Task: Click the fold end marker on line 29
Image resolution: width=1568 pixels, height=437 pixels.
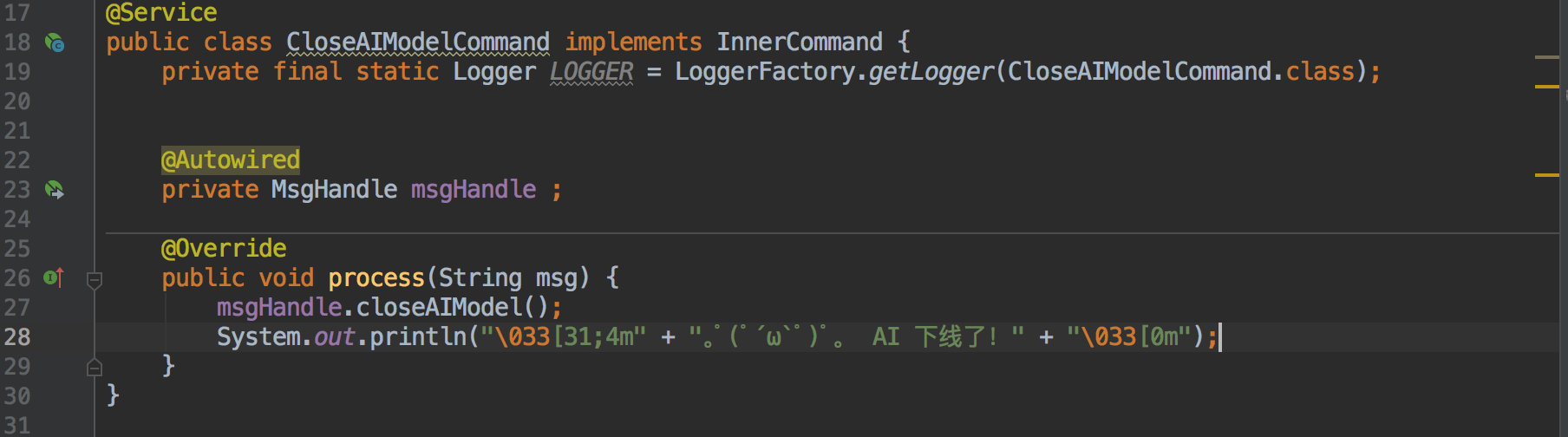Action: coord(95,368)
